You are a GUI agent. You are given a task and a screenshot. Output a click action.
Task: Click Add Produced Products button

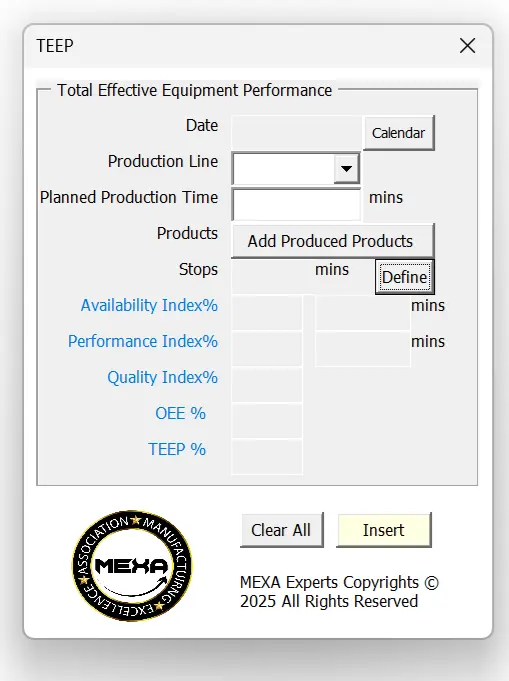tap(333, 241)
